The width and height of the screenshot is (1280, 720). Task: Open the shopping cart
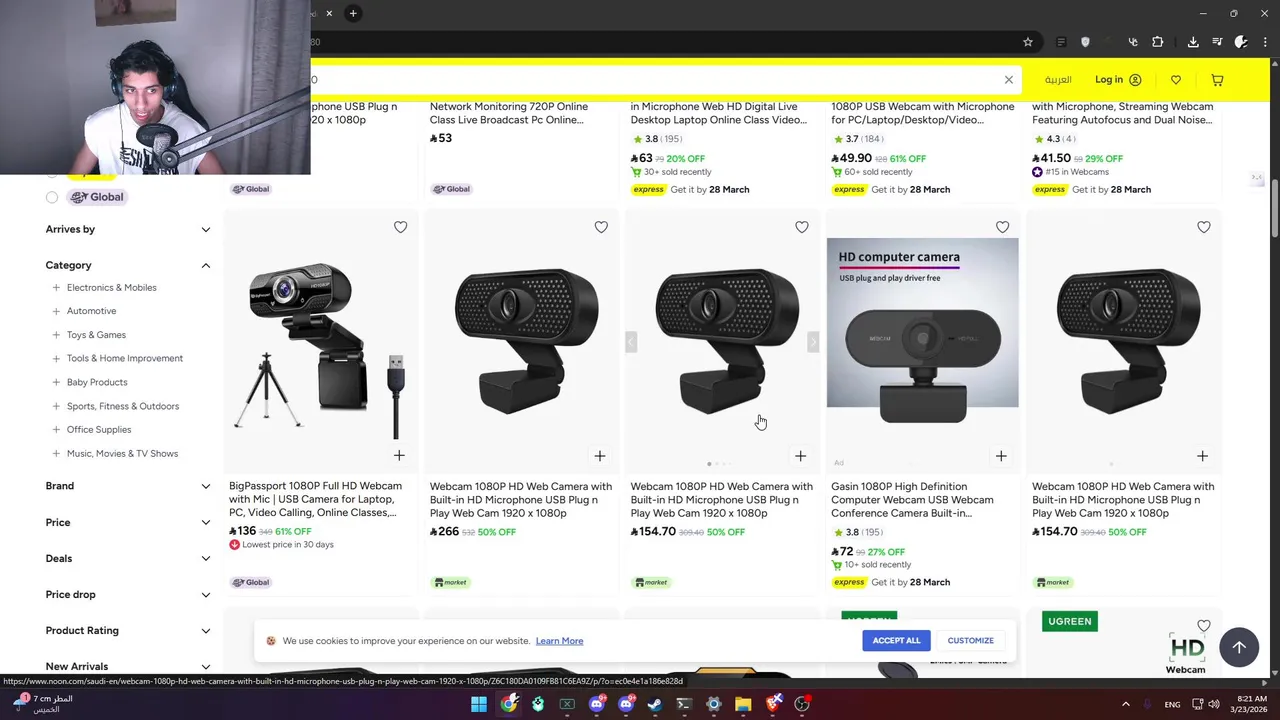coord(1217,80)
